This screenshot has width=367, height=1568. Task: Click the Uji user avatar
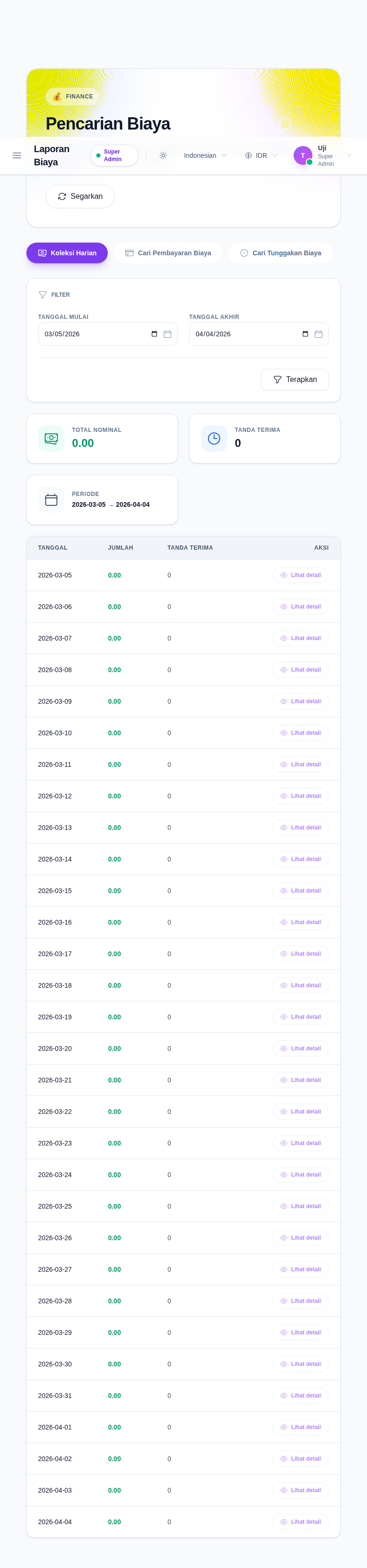[x=303, y=156]
